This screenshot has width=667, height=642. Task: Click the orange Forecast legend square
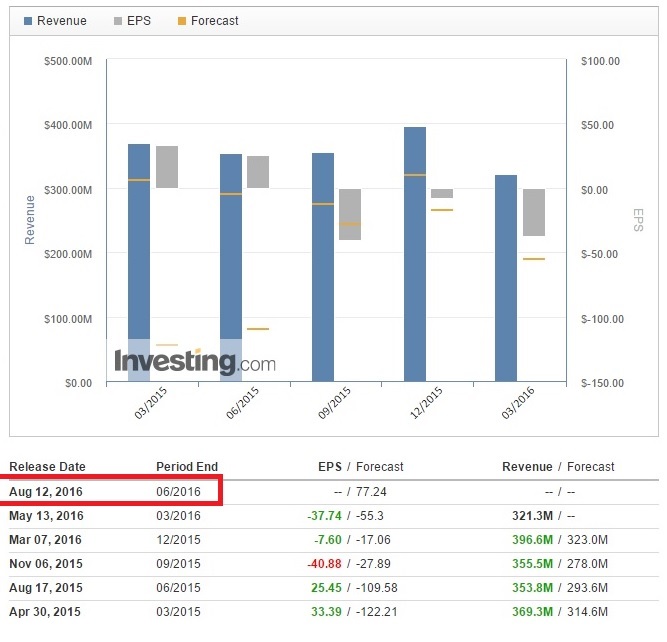coord(182,21)
